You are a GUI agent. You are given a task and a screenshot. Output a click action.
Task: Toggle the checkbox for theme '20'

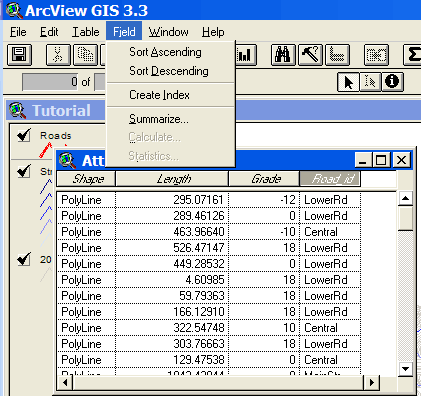pos(24,259)
